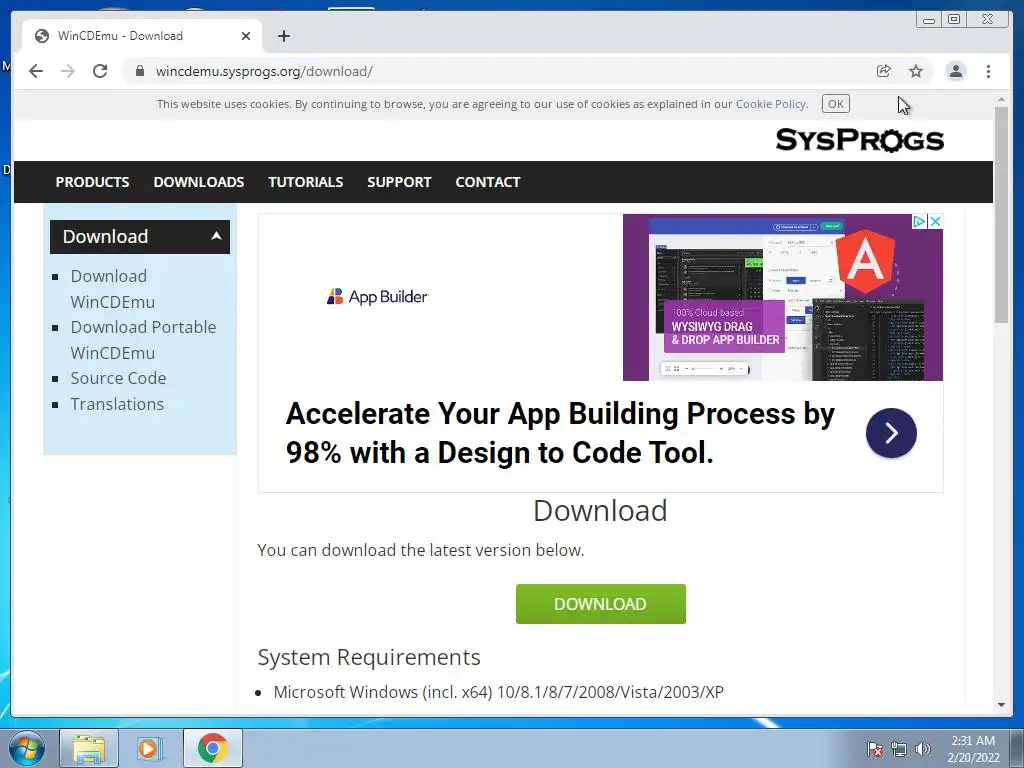This screenshot has width=1024, height=768.
Task: Close the advertisement with the X
Action: point(935,221)
